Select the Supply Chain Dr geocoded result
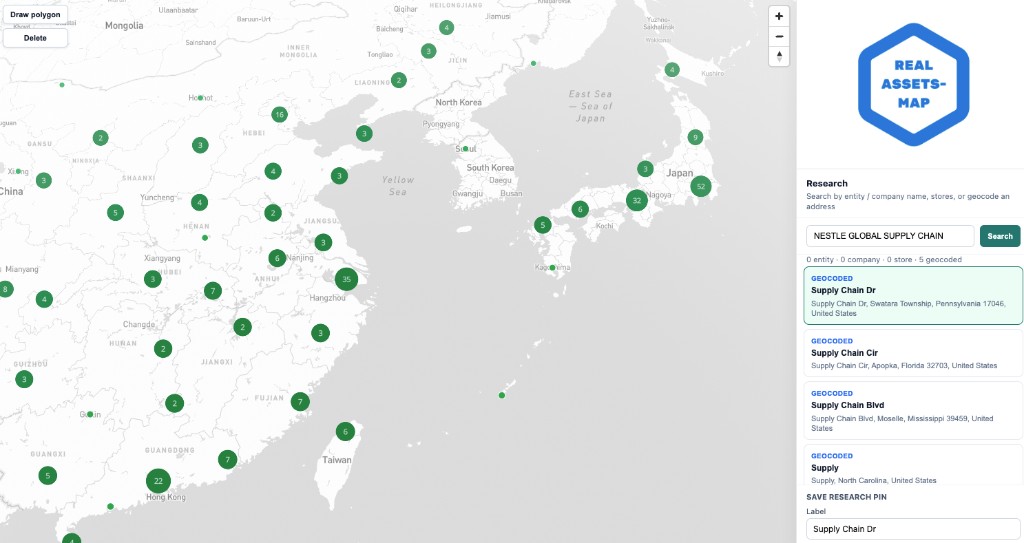This screenshot has height=543, width=1024. point(913,295)
